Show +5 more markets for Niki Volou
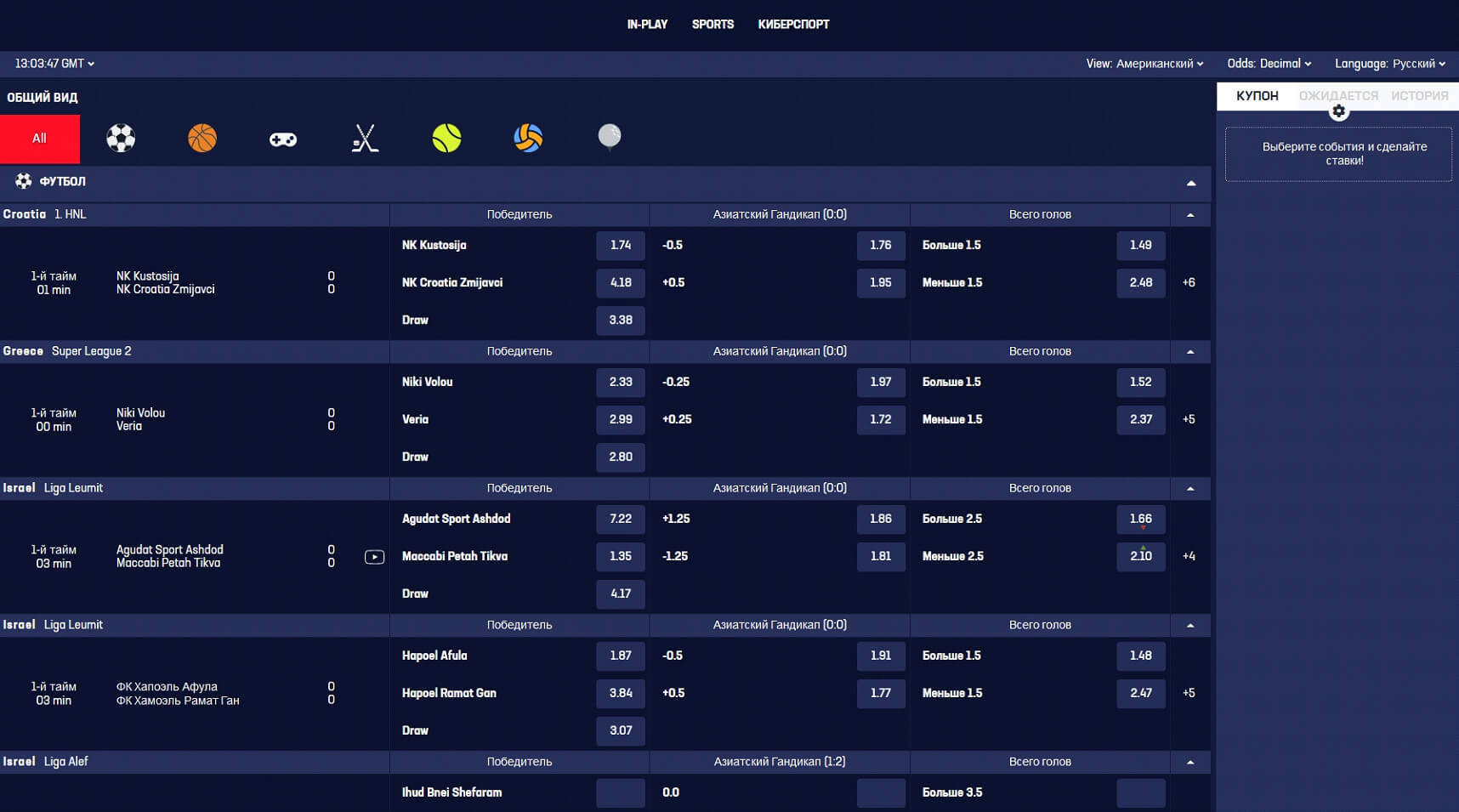Image resolution: width=1459 pixels, height=812 pixels. pos(1189,420)
